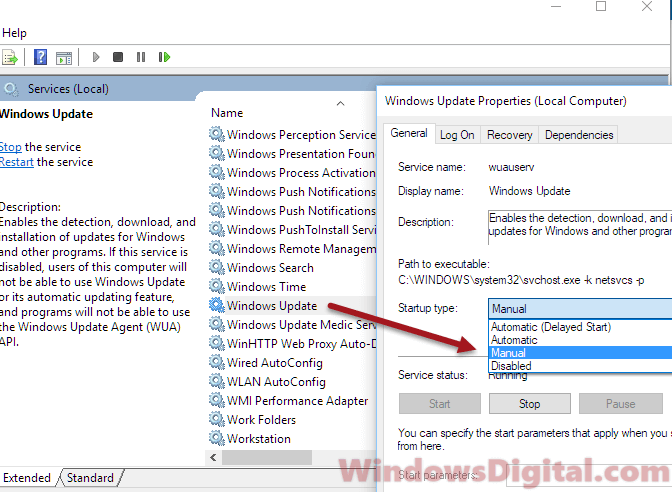The height and width of the screenshot is (492, 672).
Task: Click the greyed-out Start button
Action: click(x=440, y=404)
